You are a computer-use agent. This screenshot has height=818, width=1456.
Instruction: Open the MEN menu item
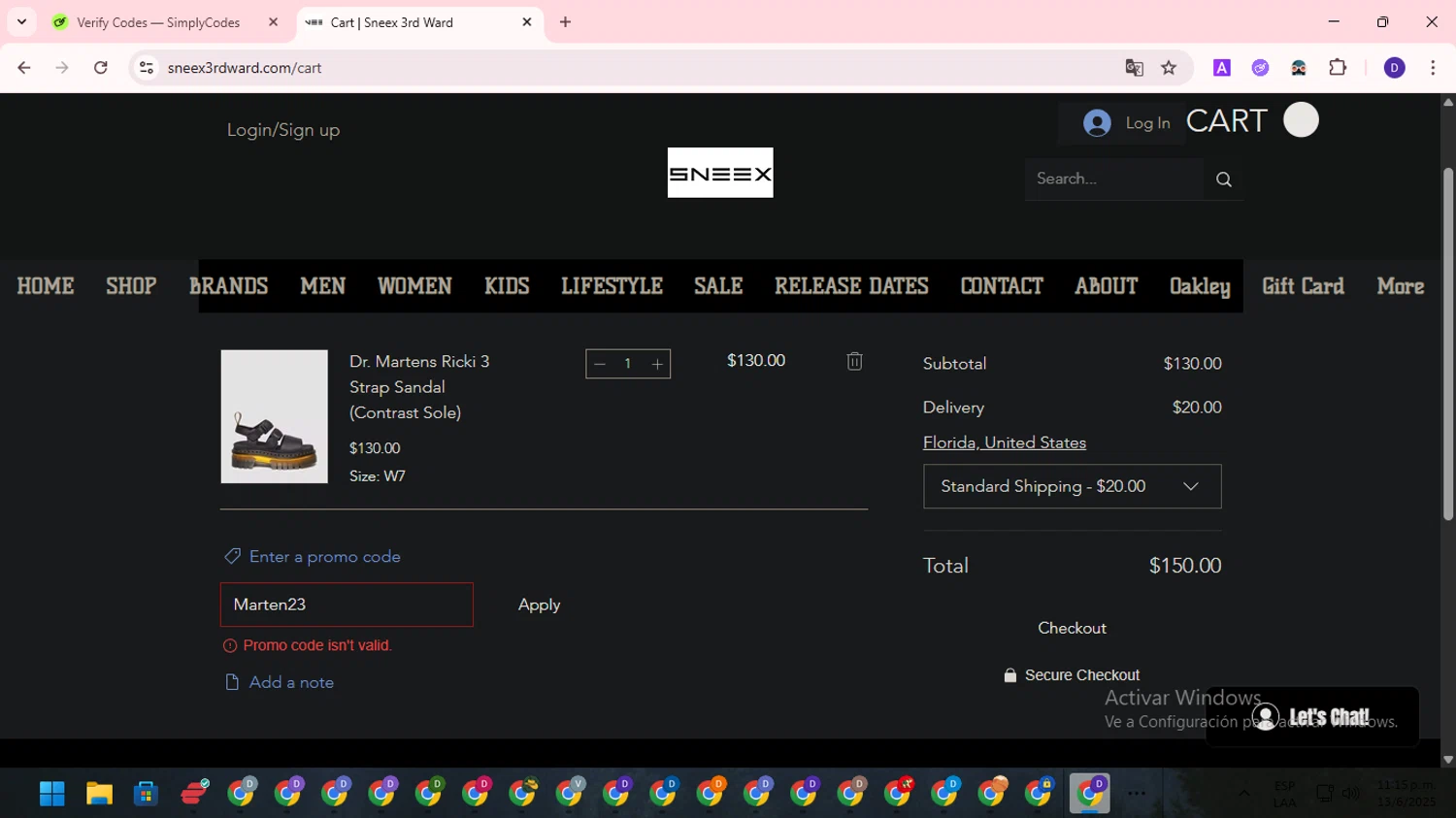[x=323, y=286]
